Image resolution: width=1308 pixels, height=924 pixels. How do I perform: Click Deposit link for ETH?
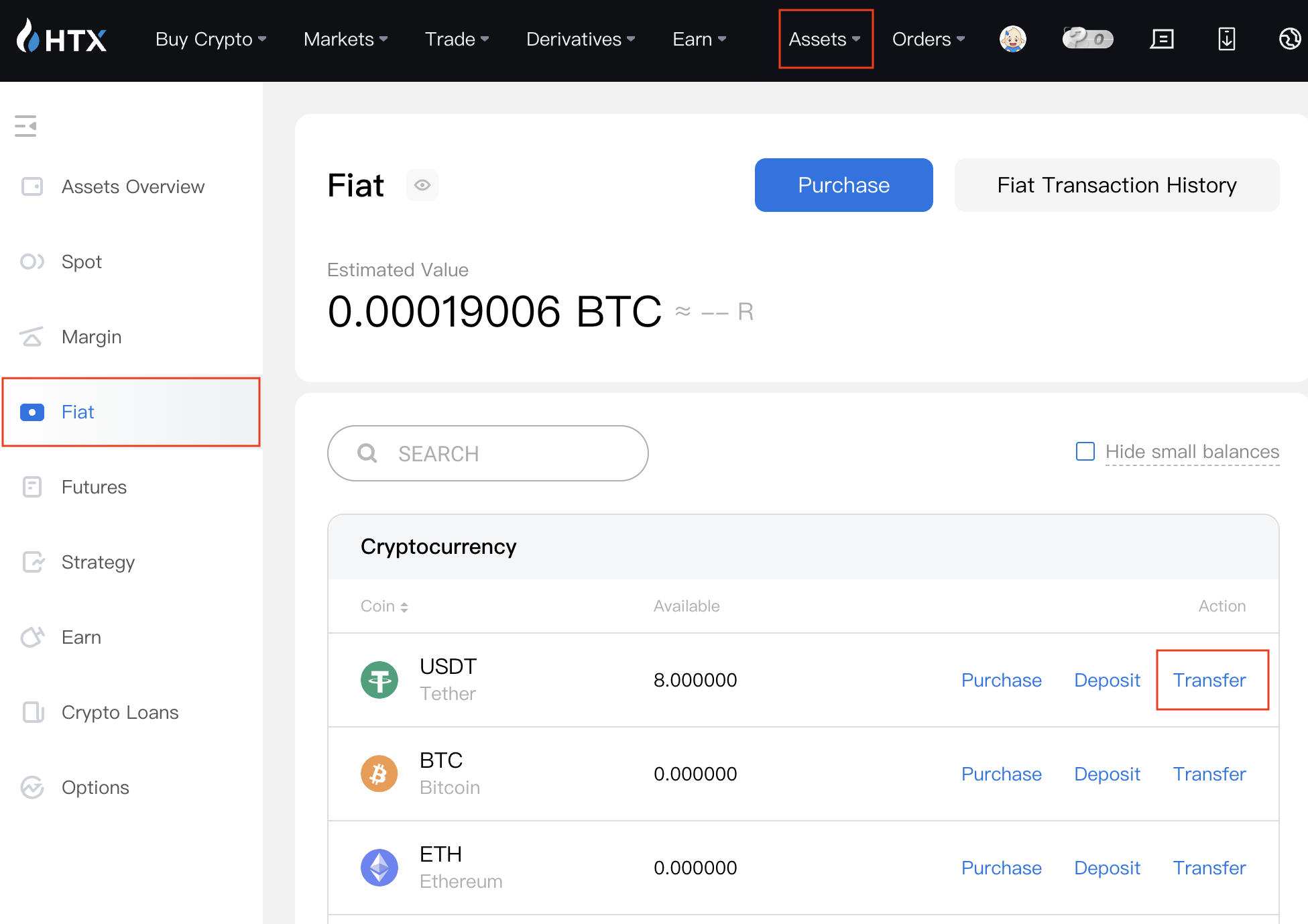(1107, 868)
